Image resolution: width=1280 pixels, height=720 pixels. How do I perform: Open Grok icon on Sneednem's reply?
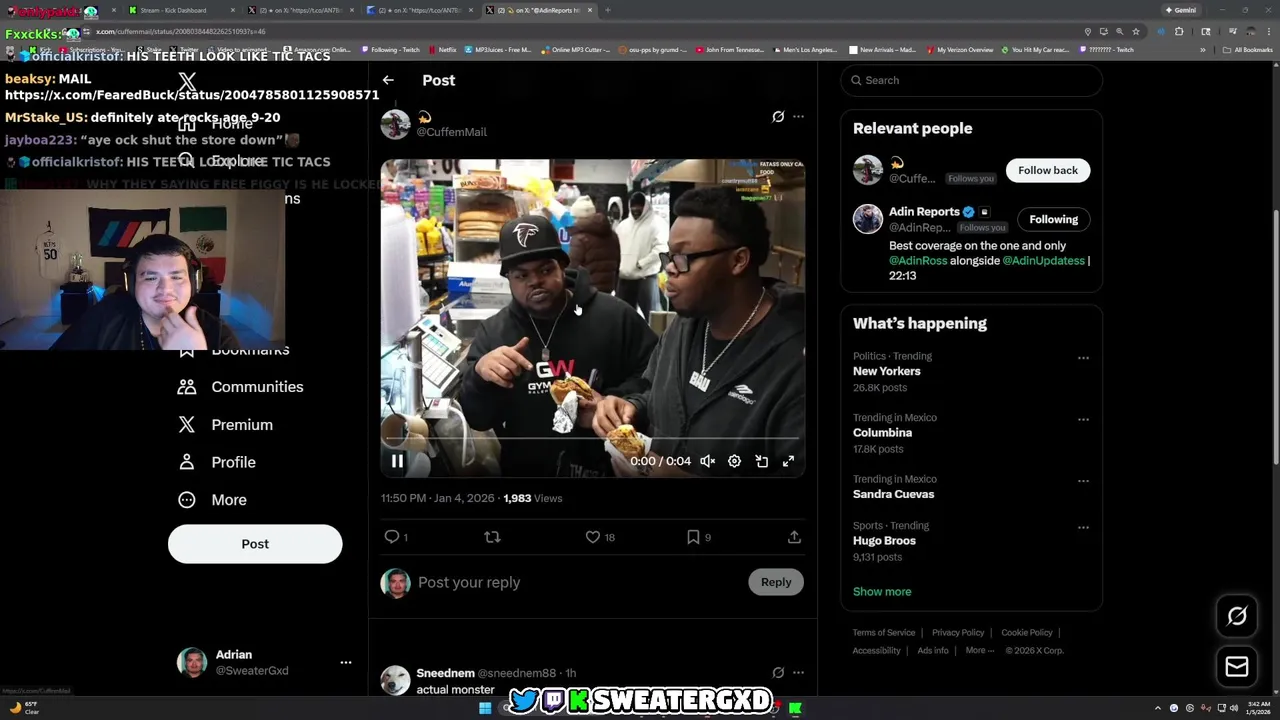pyautogui.click(x=778, y=673)
